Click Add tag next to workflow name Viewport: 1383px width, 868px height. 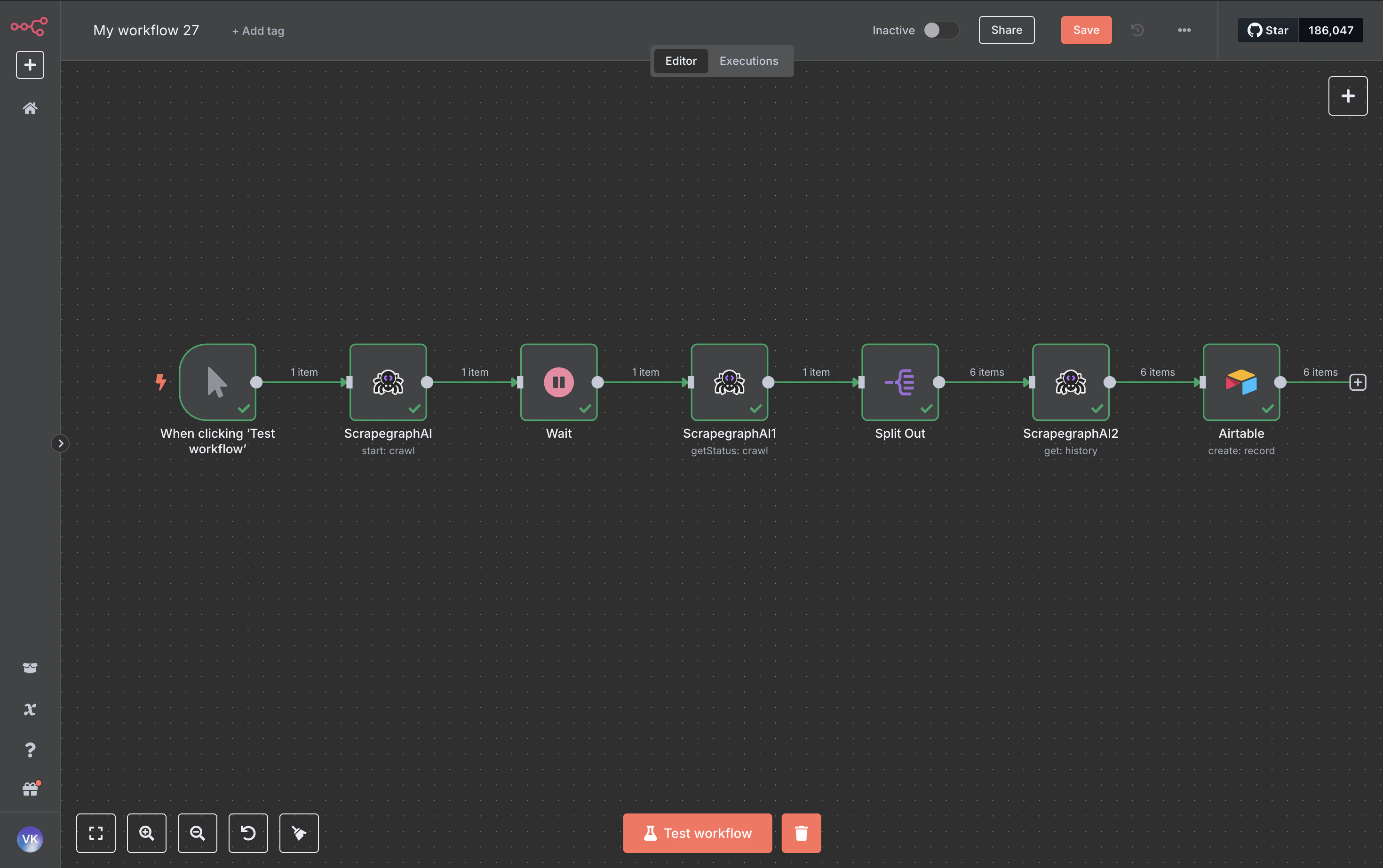pyautogui.click(x=258, y=31)
